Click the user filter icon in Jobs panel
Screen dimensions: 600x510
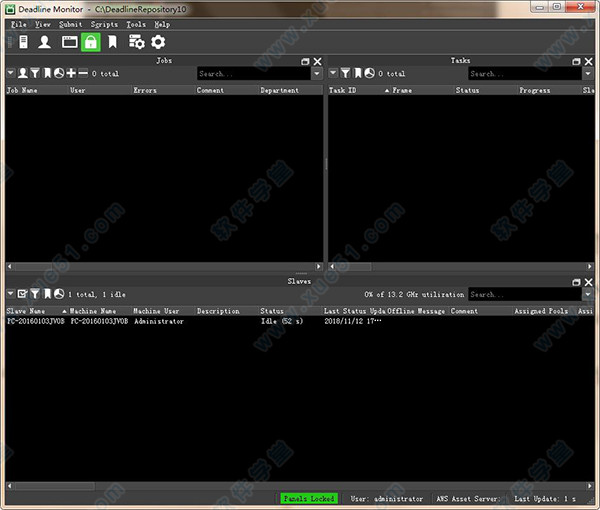point(23,73)
